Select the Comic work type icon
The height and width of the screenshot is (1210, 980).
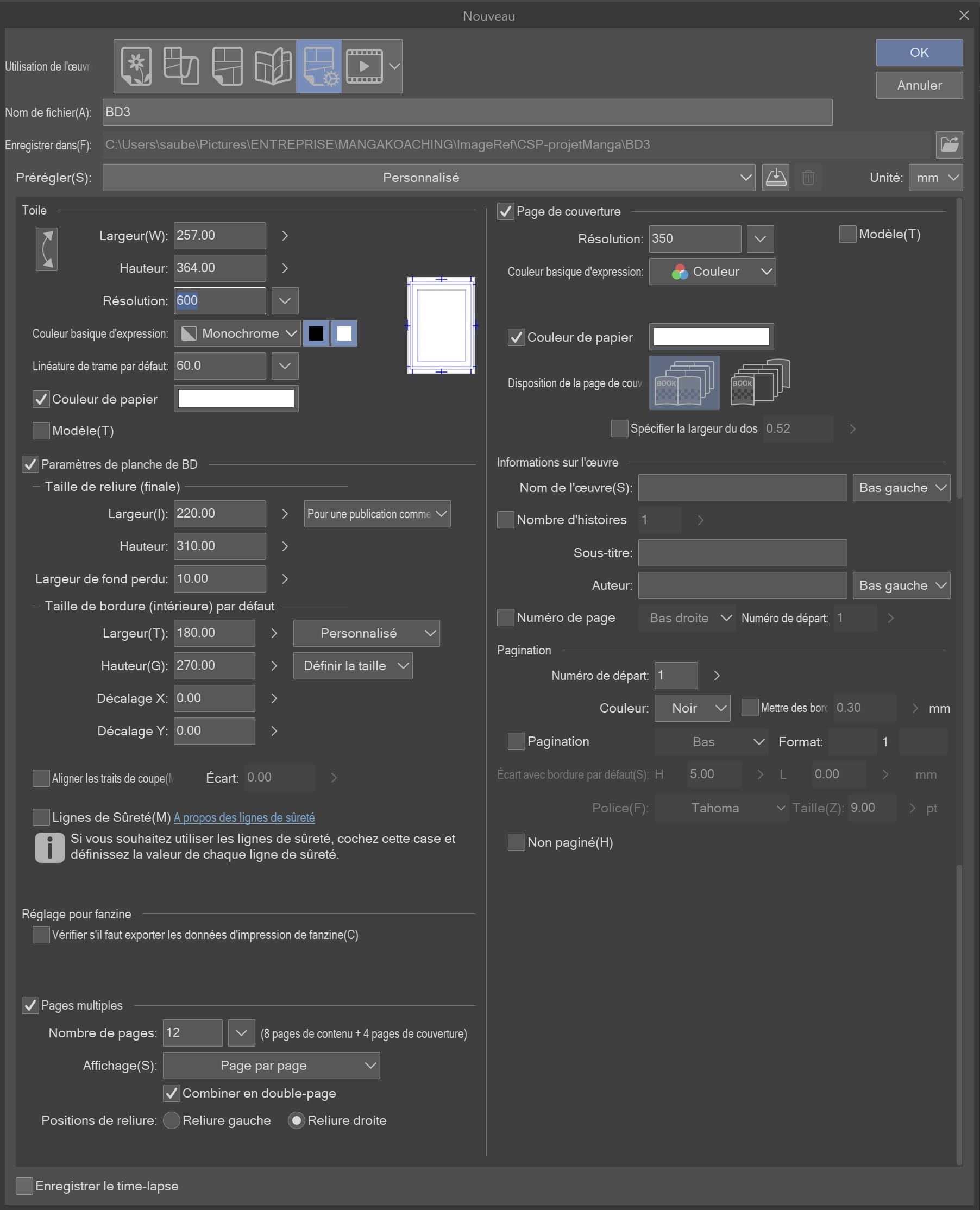point(228,66)
